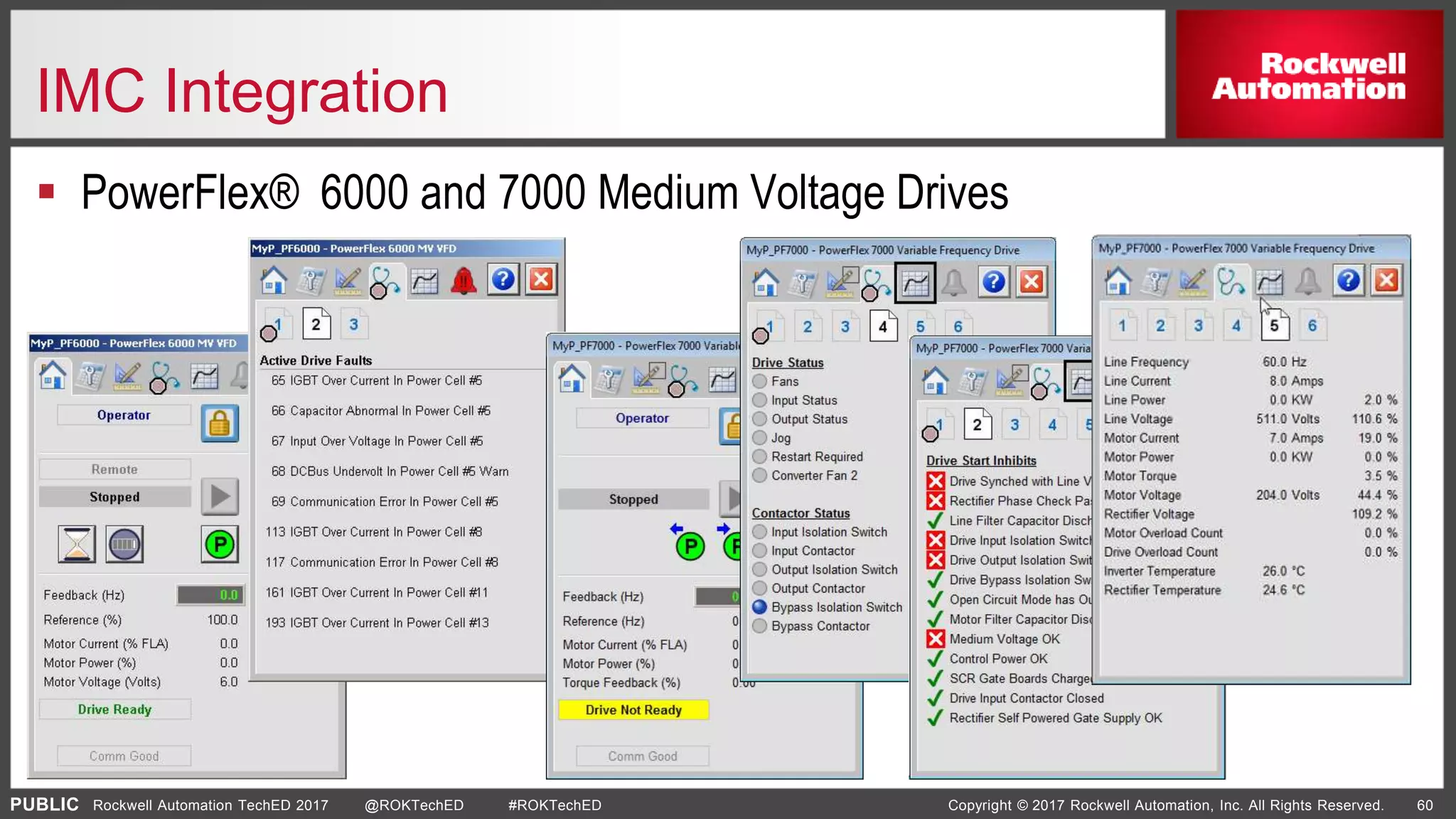Select the Restart Required indicator
The image size is (1456, 819).
click(760, 456)
